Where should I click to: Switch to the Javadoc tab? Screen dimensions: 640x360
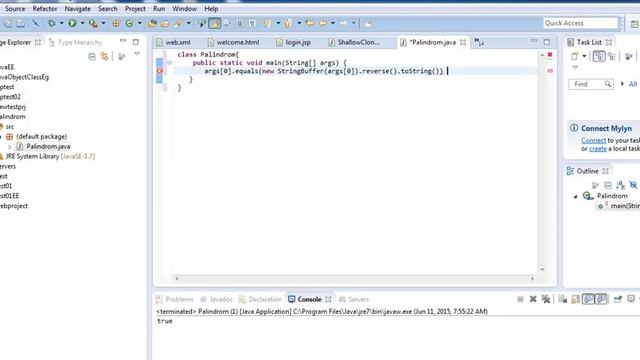click(216, 299)
